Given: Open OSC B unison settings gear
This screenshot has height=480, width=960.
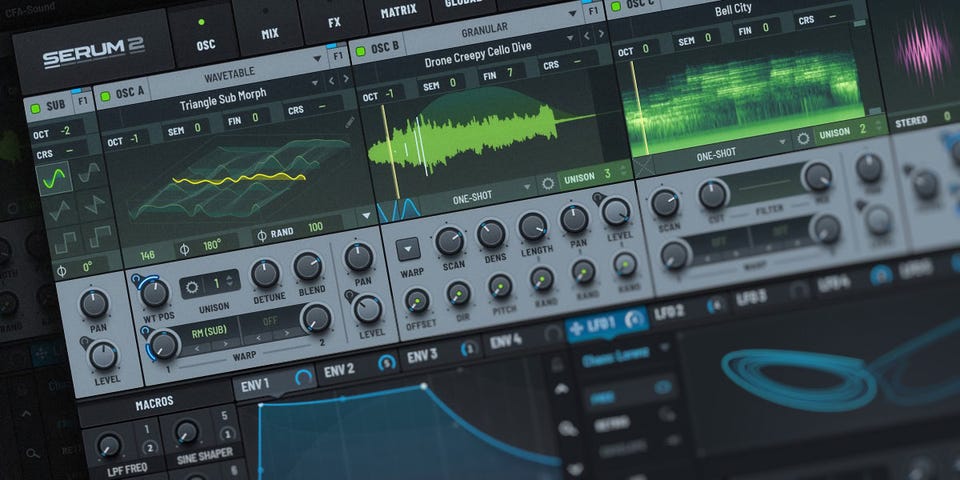Looking at the screenshot, I should click(548, 182).
